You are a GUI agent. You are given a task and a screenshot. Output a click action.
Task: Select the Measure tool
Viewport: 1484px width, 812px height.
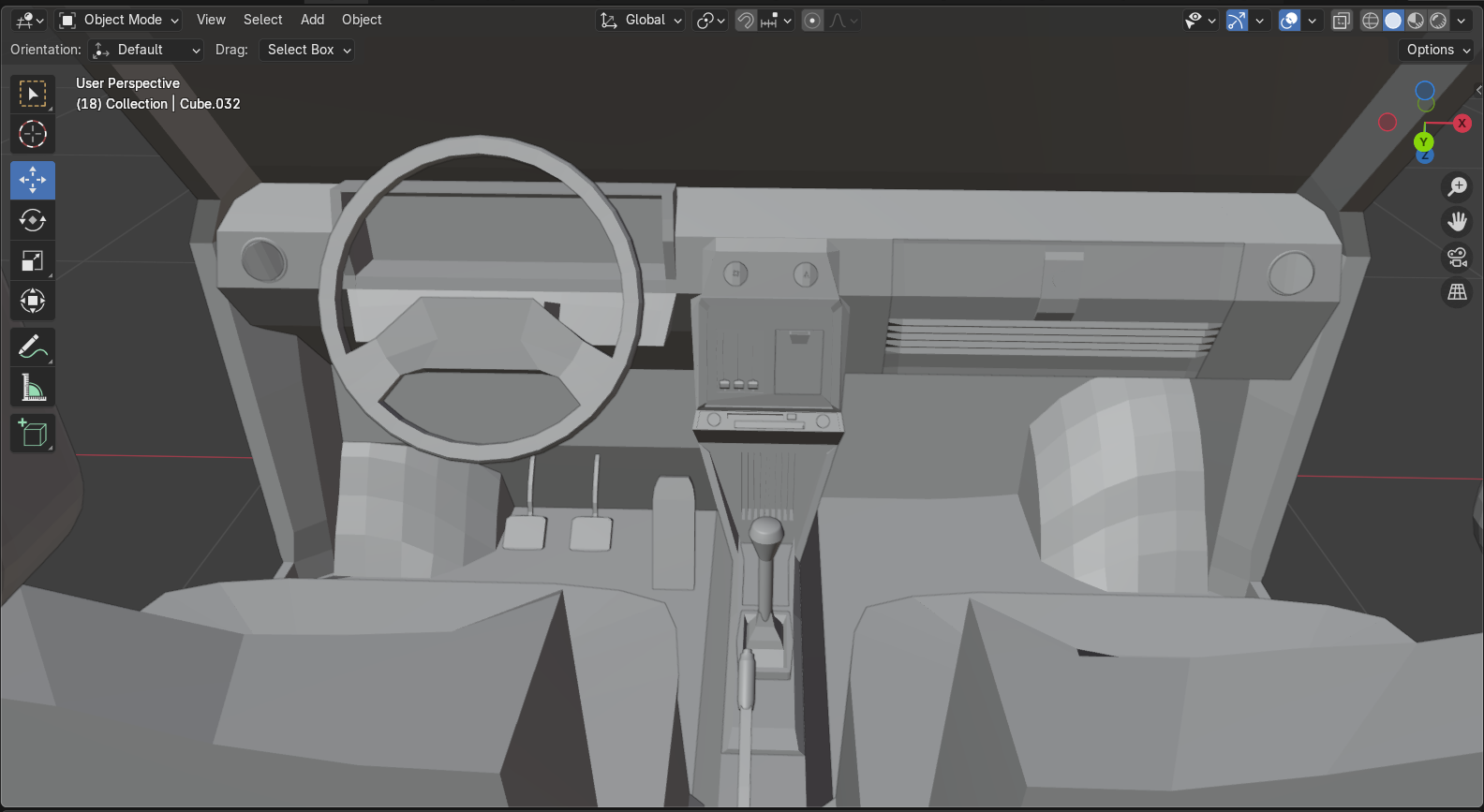(x=33, y=388)
